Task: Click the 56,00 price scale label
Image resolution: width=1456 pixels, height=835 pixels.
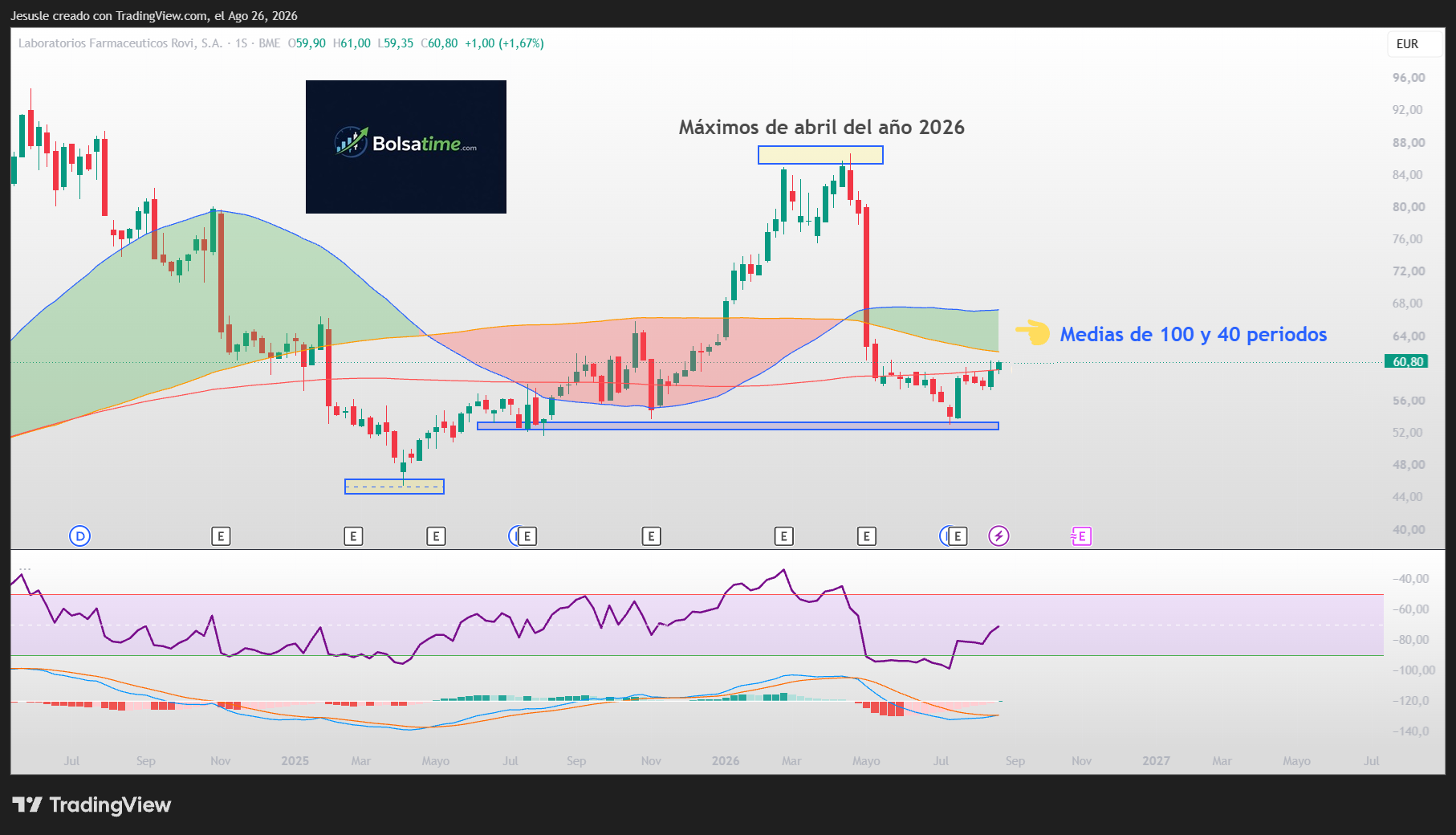Action: tap(1409, 401)
